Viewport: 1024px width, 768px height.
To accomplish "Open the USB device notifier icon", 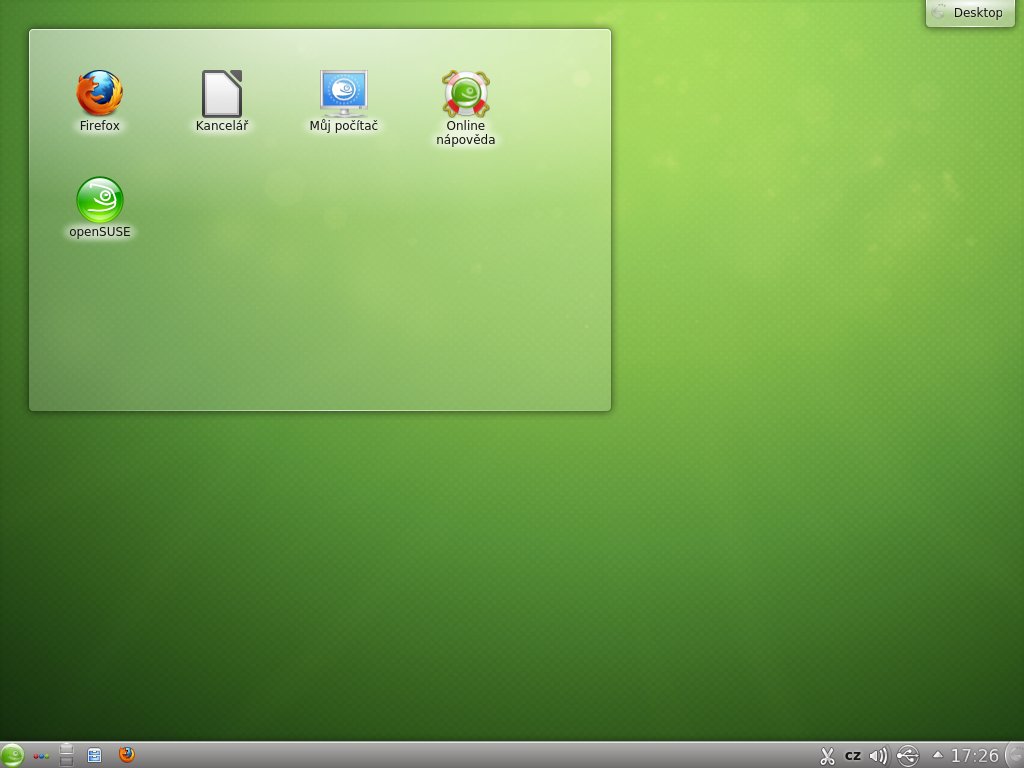I will [908, 756].
